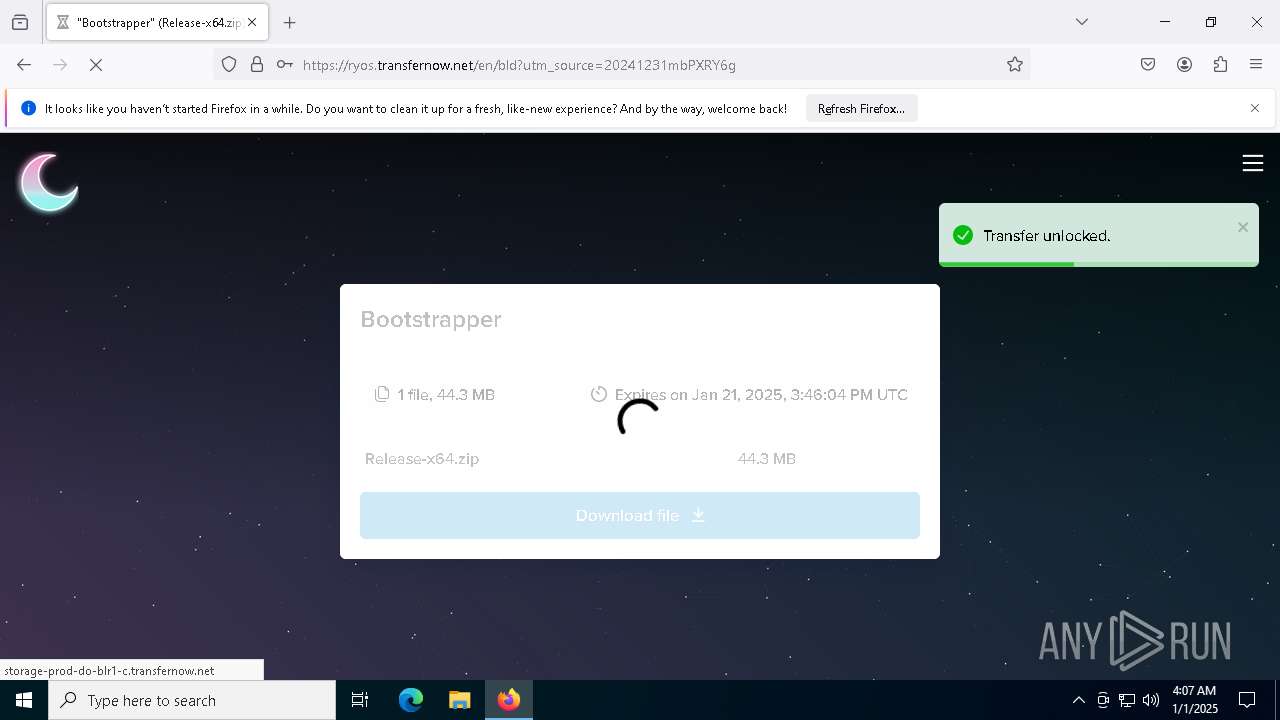Open File Explorer from taskbar
This screenshot has height=720, width=1280.
(459, 700)
